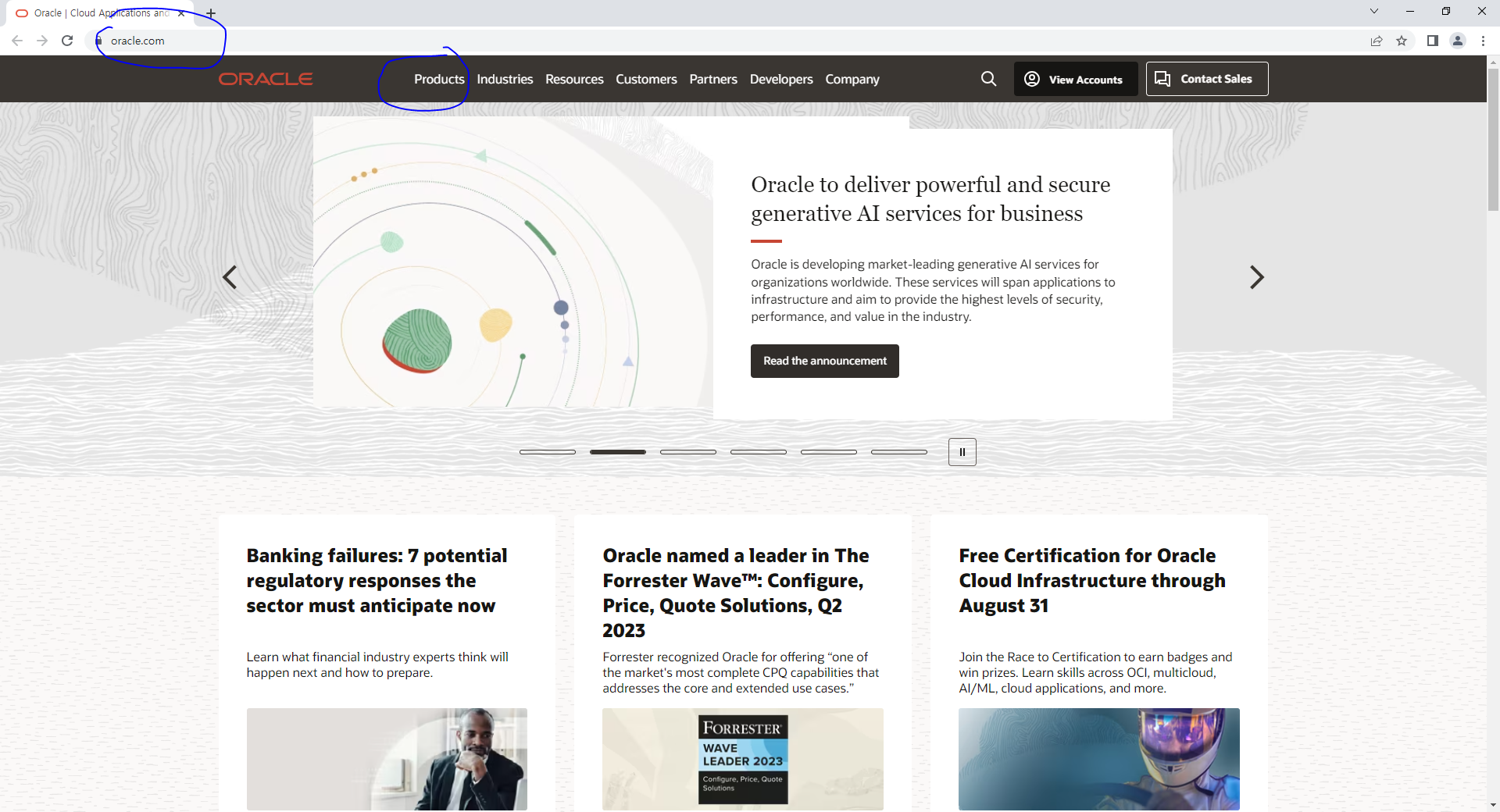Go to previous carousel slide
This screenshot has width=1500, height=812.
(230, 277)
